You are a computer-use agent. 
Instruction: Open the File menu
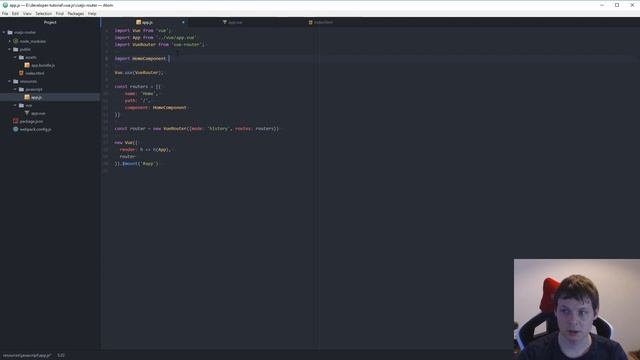click(x=5, y=13)
